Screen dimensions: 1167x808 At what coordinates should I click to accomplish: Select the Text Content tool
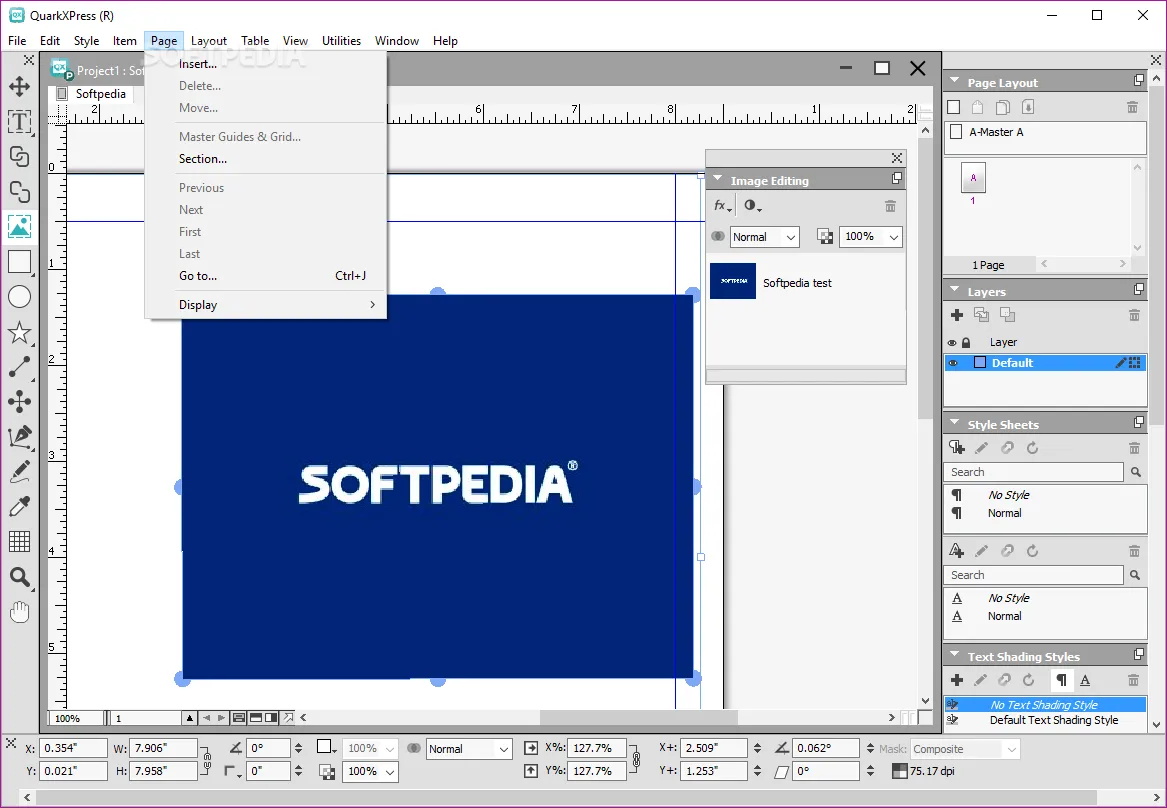coord(19,121)
